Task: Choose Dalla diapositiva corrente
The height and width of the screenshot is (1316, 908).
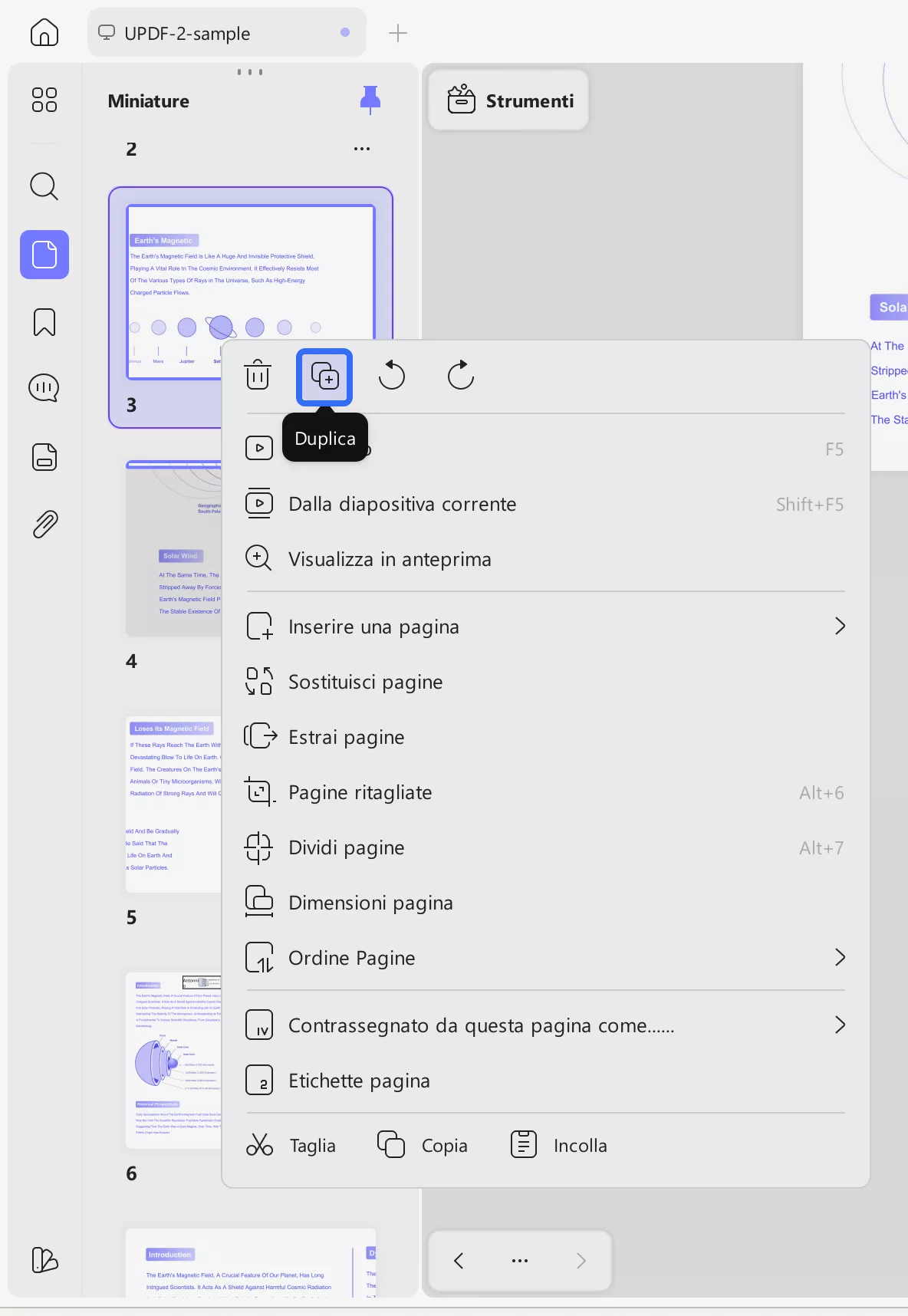Action: click(545, 504)
